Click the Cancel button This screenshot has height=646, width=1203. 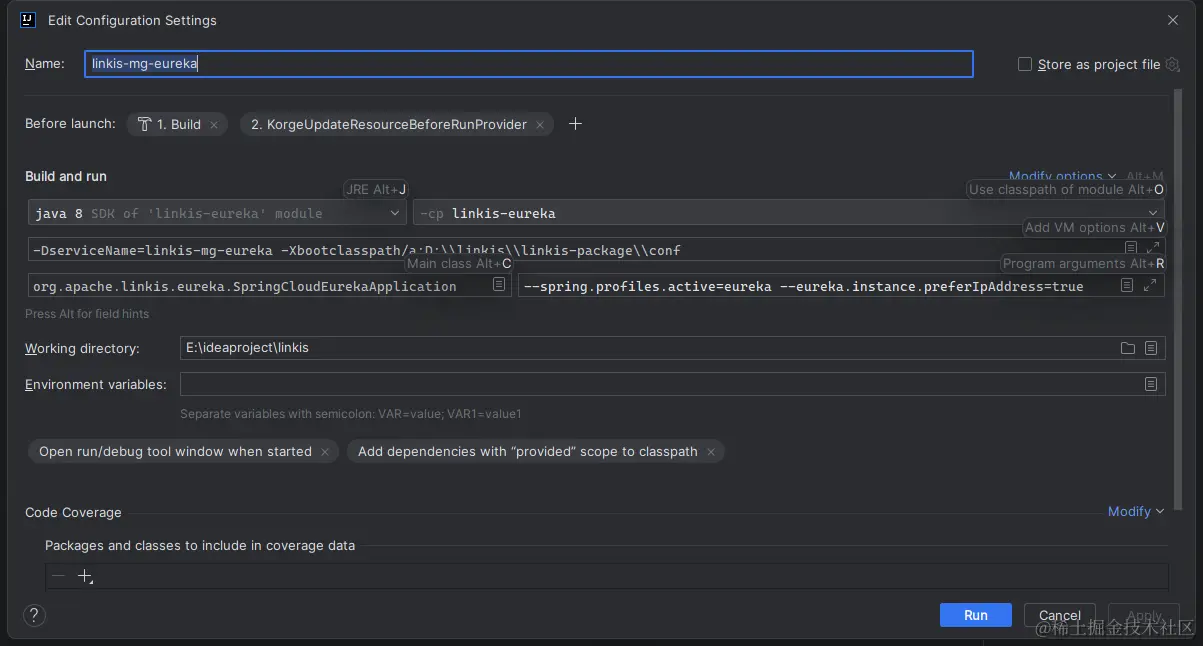point(1060,615)
